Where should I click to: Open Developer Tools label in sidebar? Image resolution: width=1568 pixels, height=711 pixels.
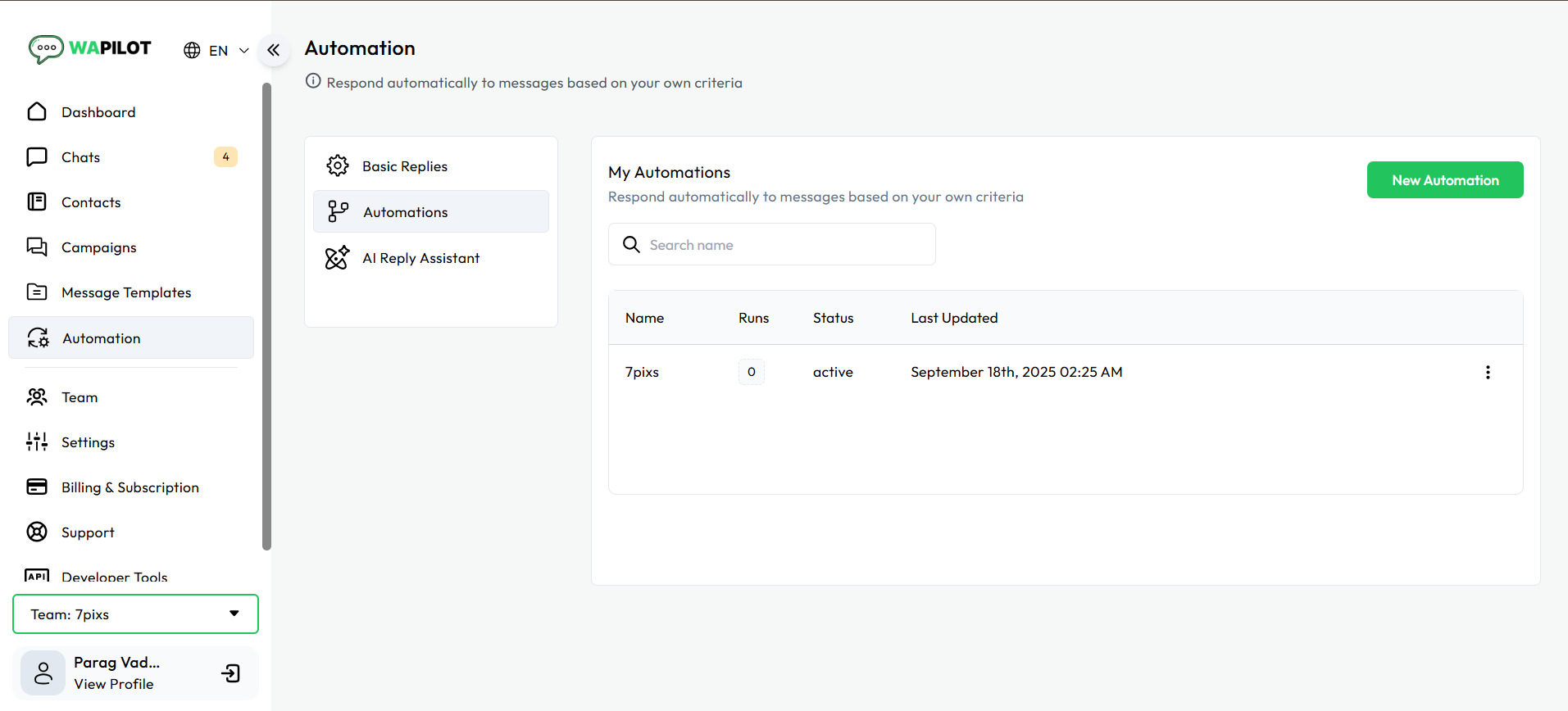[x=114, y=577]
